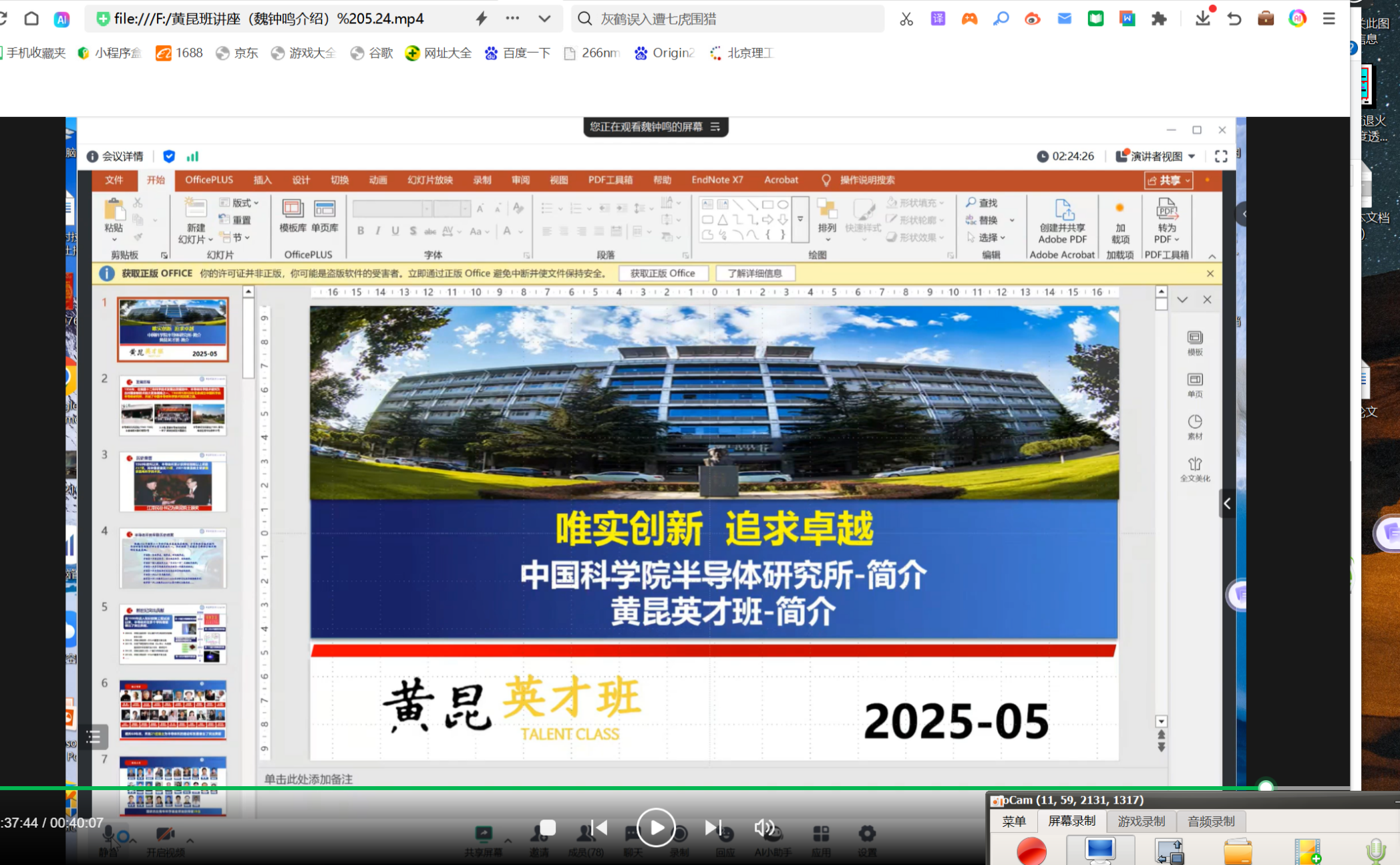The width and height of the screenshot is (1400, 865).
Task: Toggle the volume speaker control
Action: pos(763,828)
